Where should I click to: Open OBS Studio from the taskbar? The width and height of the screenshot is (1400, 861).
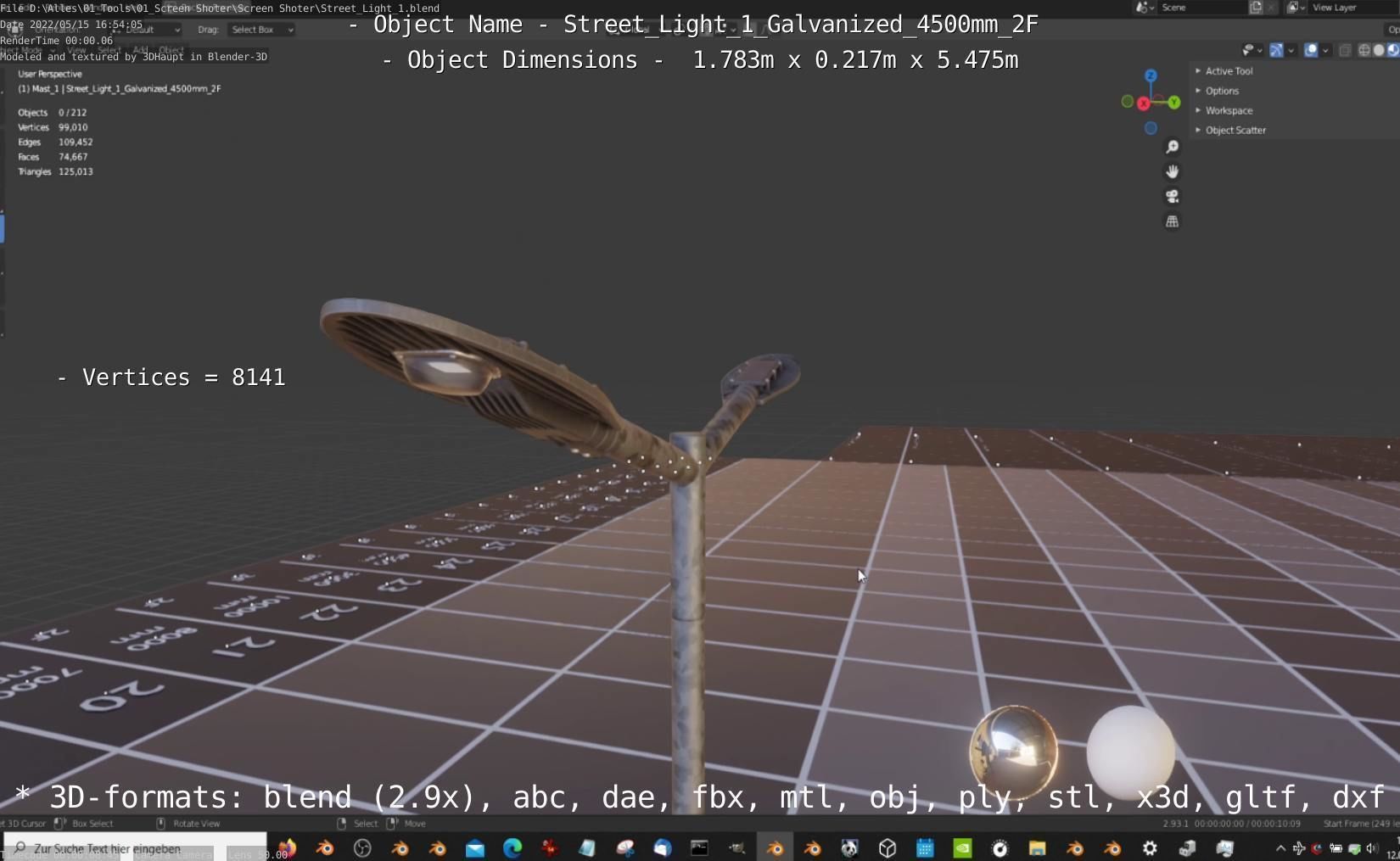(362, 847)
